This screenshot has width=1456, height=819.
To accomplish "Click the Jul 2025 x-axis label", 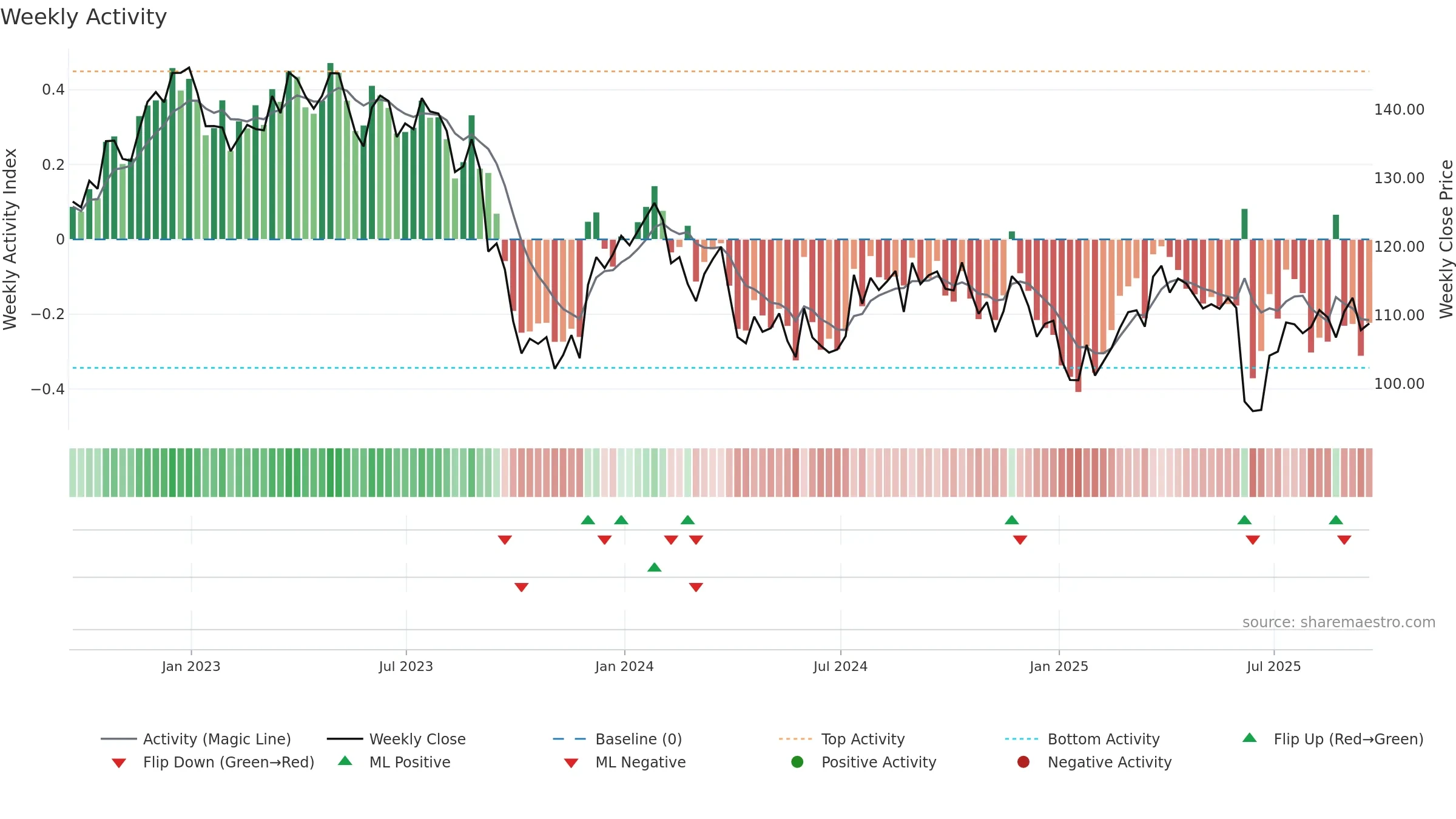I will click(1274, 667).
